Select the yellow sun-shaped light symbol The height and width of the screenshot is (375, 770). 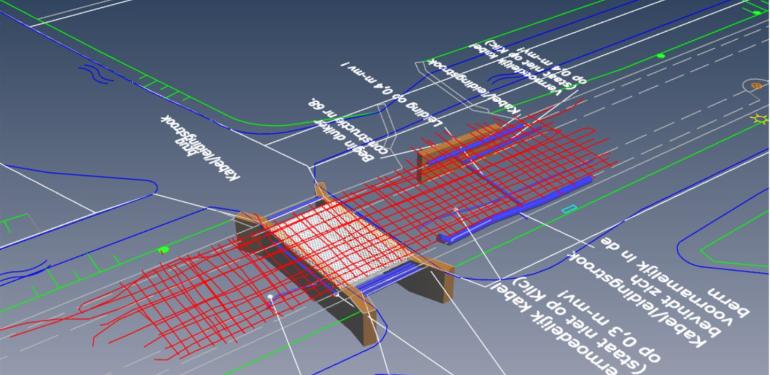761,118
